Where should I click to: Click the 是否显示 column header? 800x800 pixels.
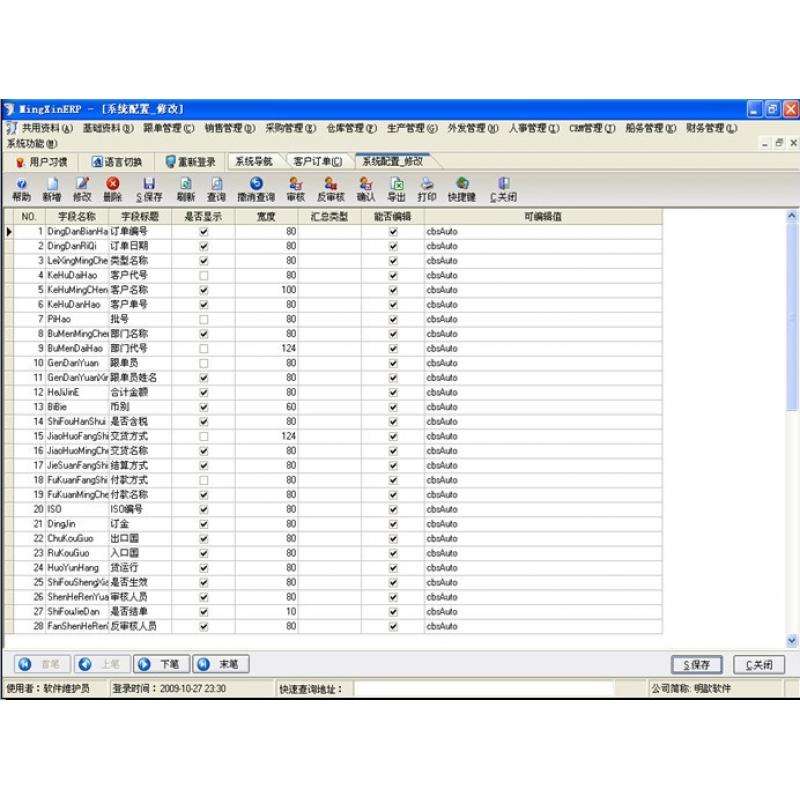(203, 216)
